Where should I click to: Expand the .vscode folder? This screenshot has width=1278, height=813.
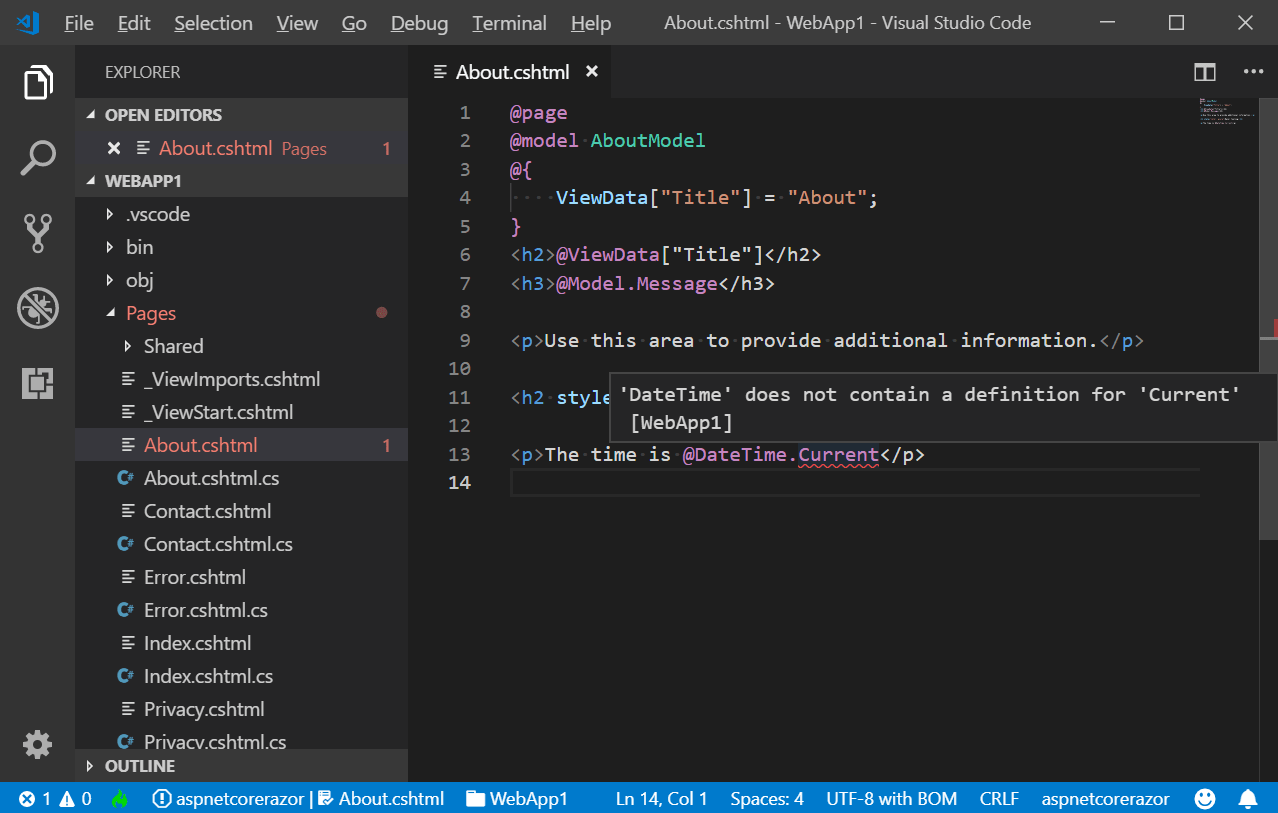click(157, 214)
